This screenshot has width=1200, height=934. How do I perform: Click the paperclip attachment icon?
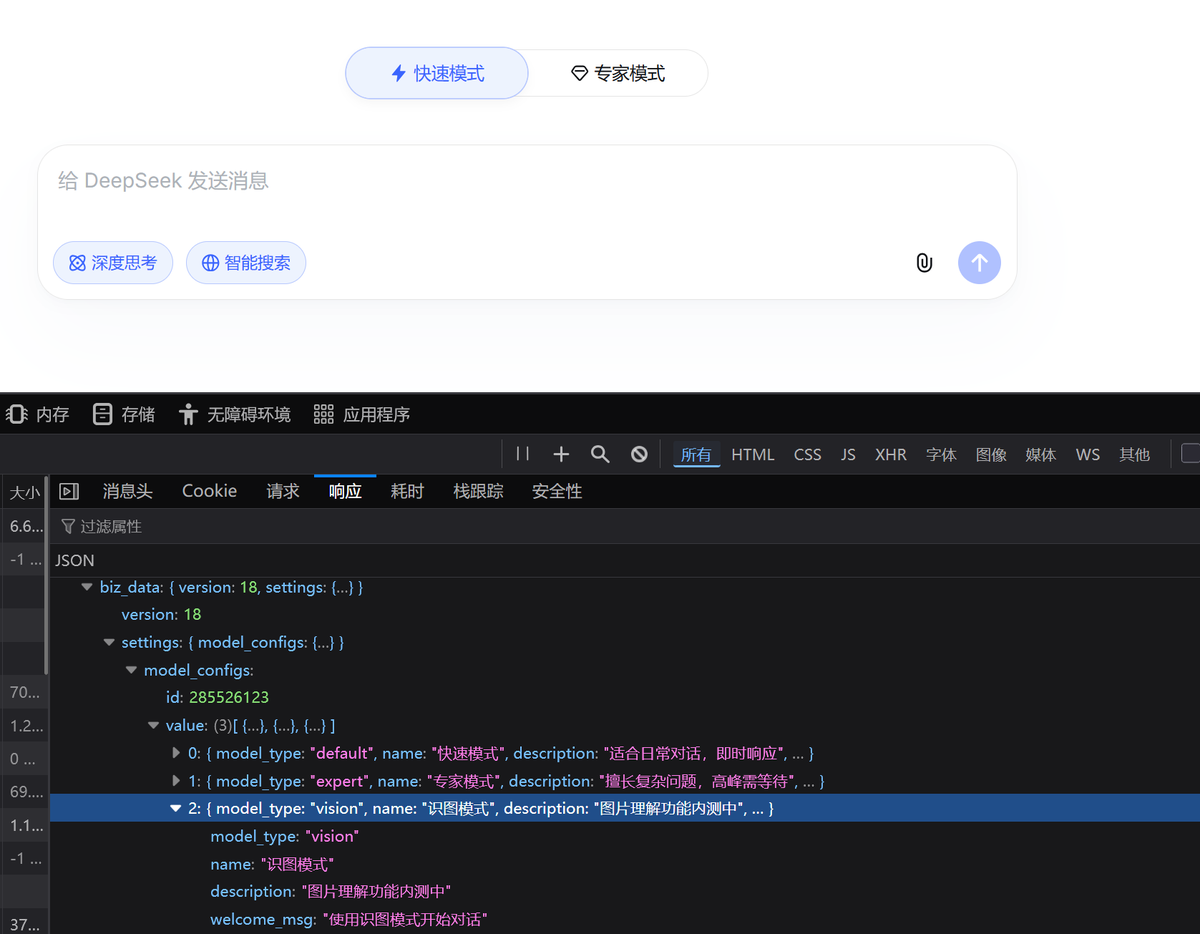click(x=924, y=263)
